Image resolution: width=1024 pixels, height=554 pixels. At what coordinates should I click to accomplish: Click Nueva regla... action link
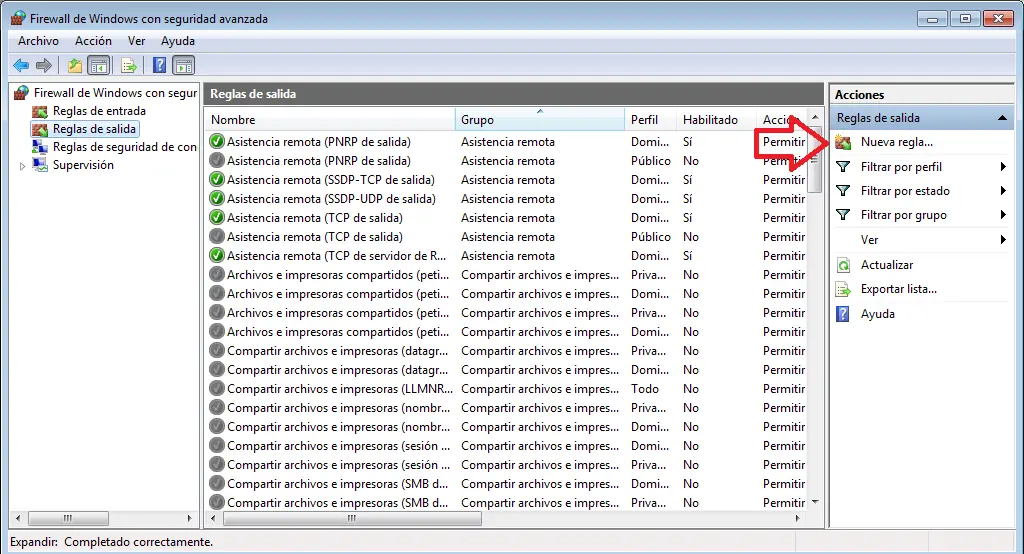pos(897,142)
